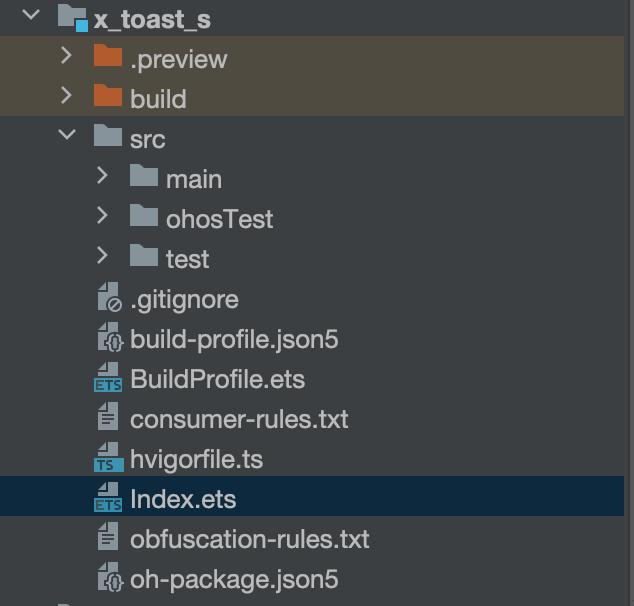The height and width of the screenshot is (606, 634).
Task: Click the orange build folder icon
Action: pyautogui.click(x=107, y=96)
